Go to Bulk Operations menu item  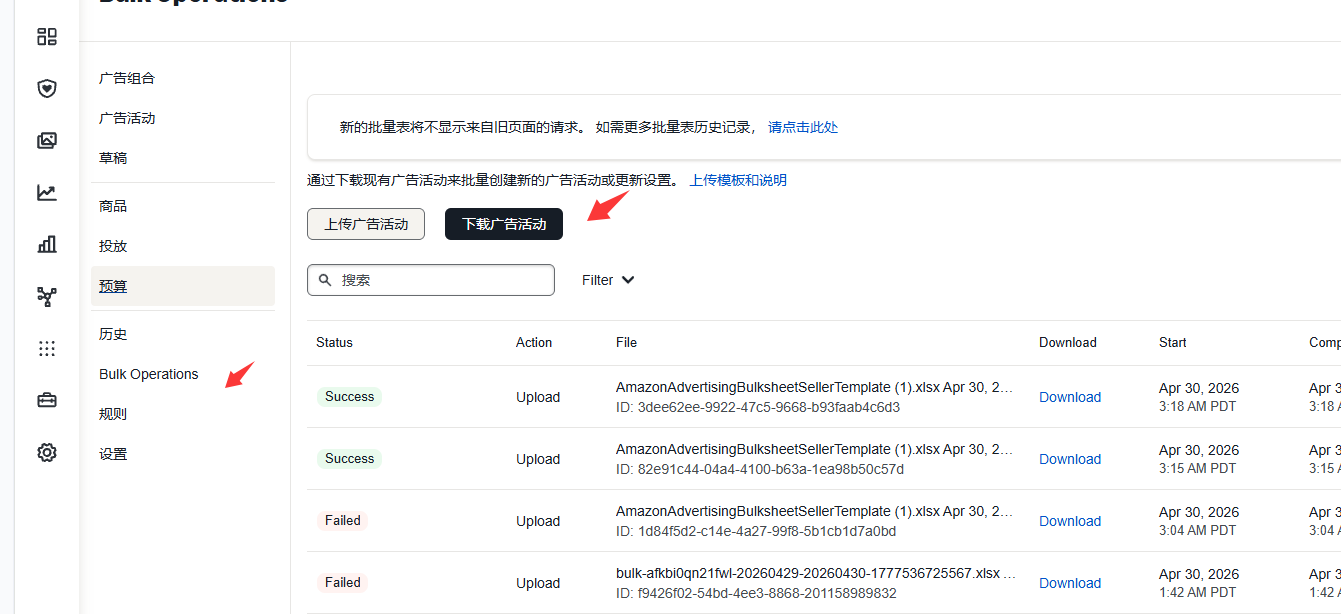tap(149, 374)
